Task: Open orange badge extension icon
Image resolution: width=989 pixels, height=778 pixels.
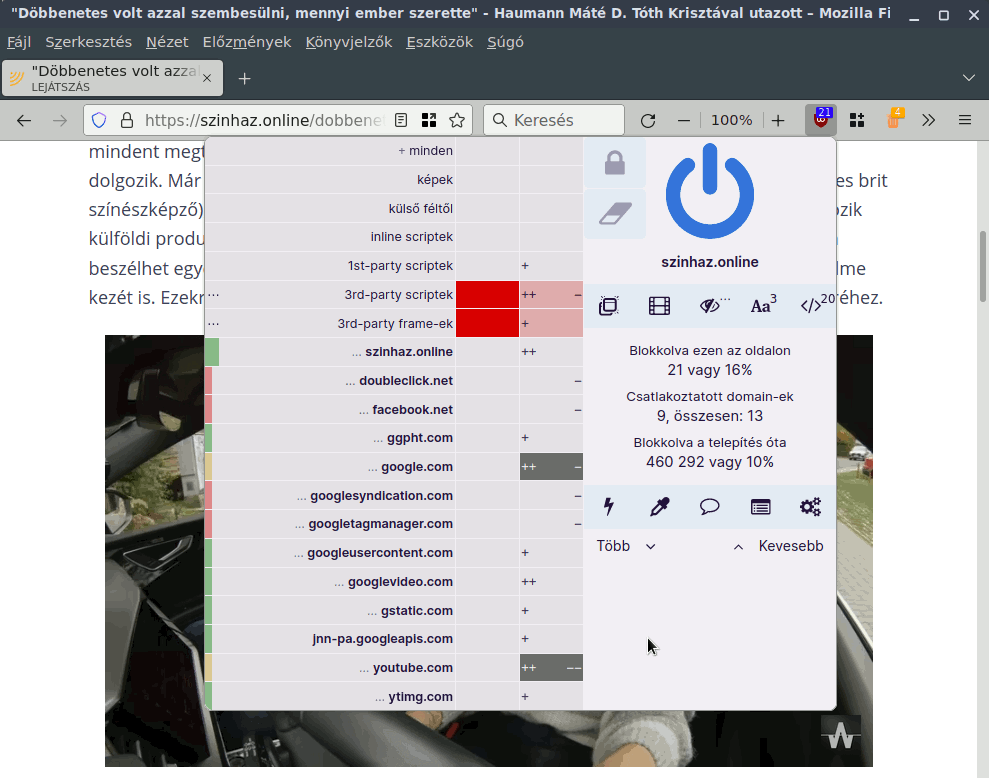Action: coord(893,119)
